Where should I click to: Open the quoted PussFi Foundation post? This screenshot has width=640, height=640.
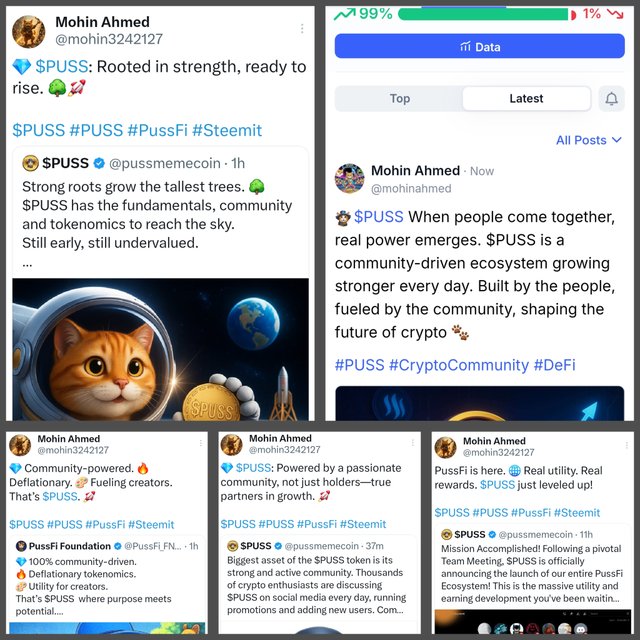107,578
